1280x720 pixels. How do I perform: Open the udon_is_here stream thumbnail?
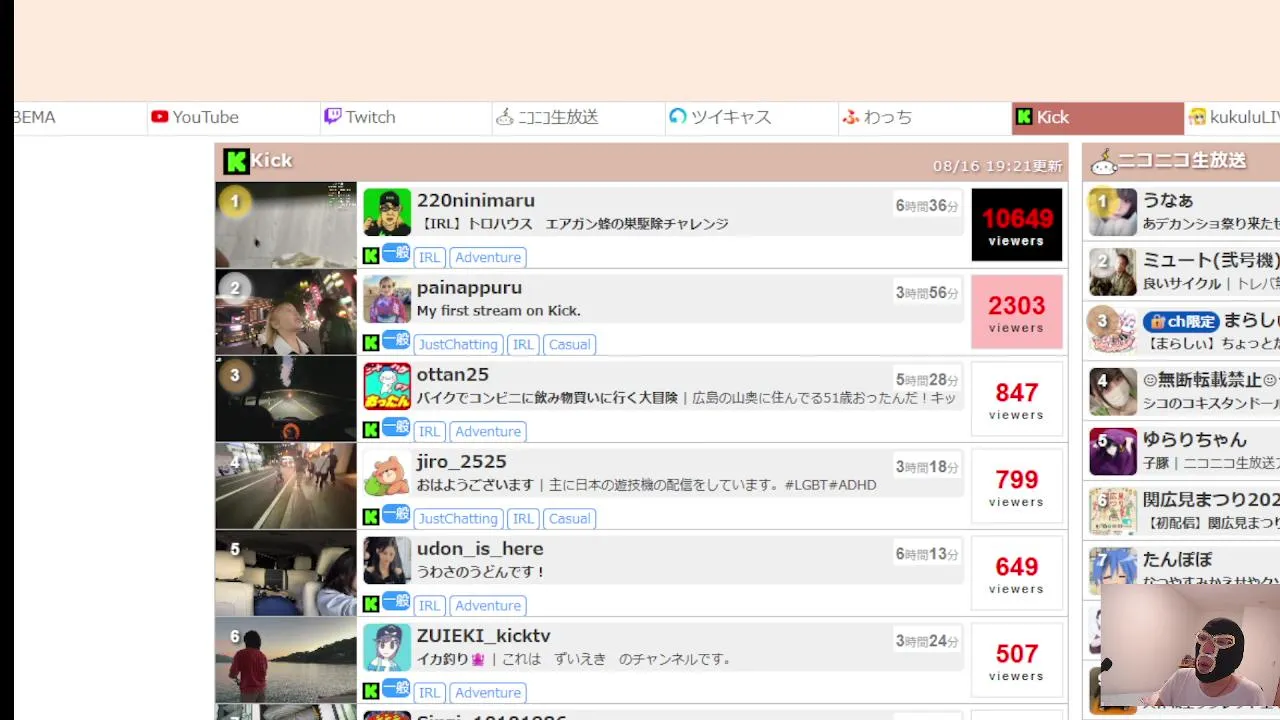click(286, 573)
